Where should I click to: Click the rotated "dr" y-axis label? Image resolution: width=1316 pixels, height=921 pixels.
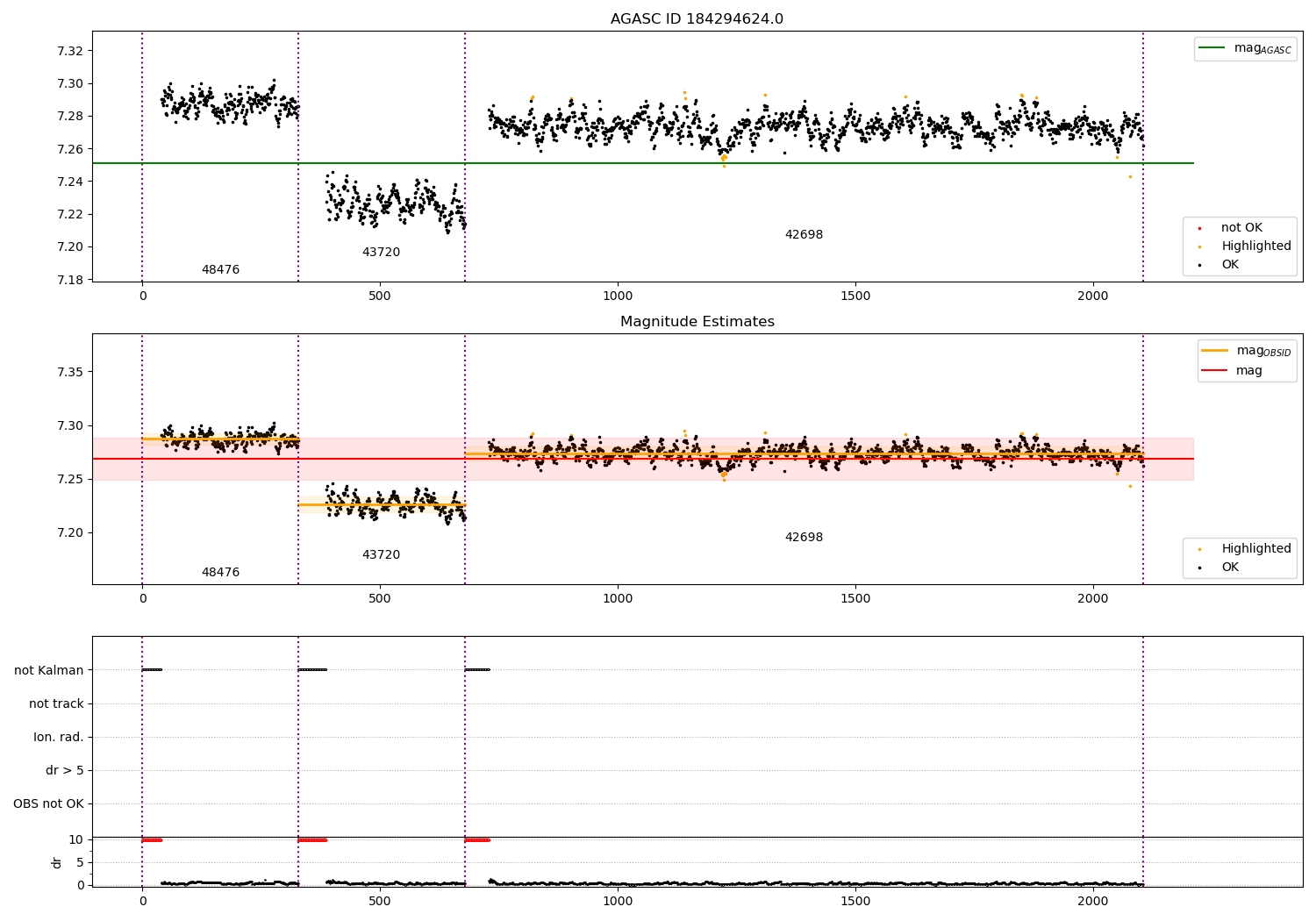57,862
